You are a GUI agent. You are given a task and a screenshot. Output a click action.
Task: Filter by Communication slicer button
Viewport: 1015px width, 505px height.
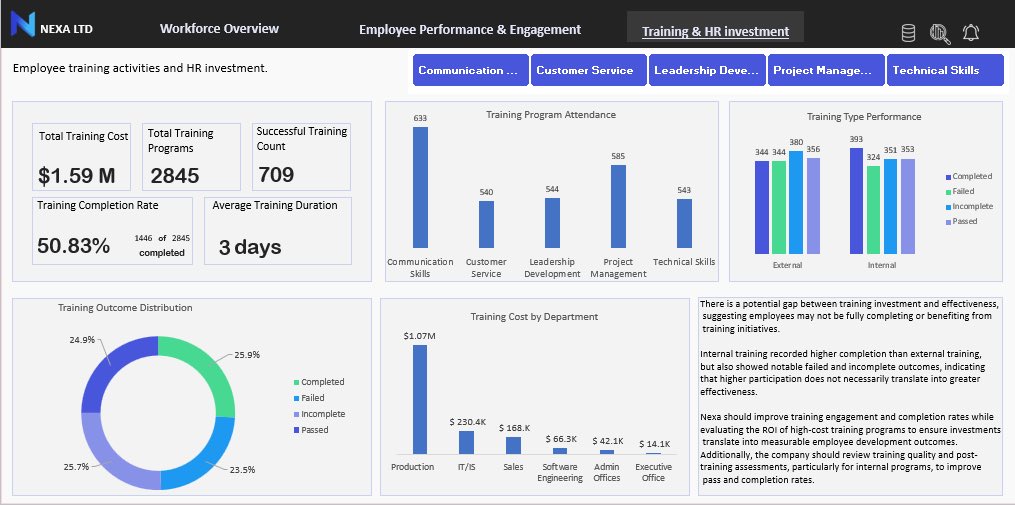(x=471, y=70)
